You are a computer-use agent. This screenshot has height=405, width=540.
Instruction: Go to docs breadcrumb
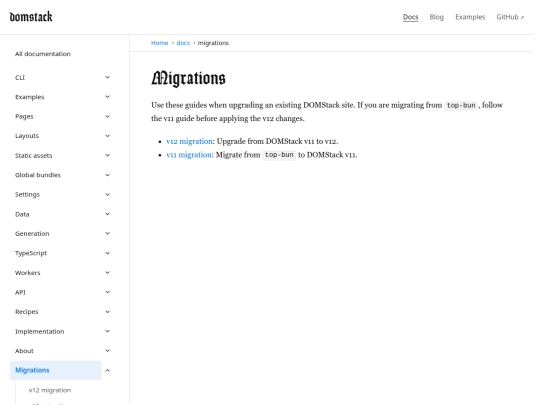pos(183,43)
